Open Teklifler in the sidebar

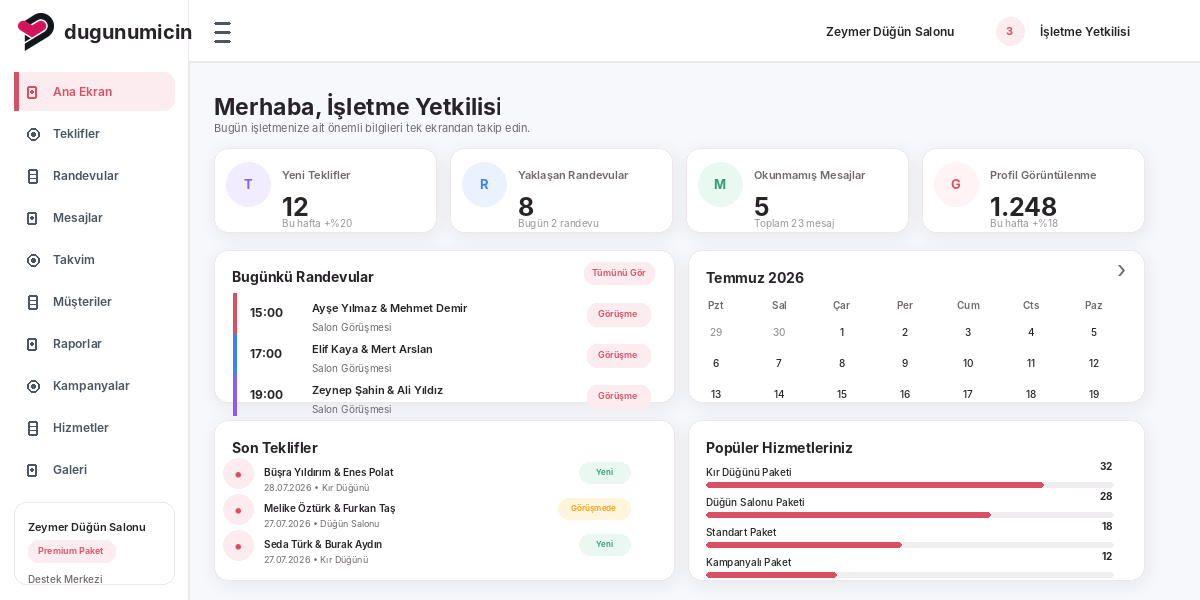coord(95,134)
